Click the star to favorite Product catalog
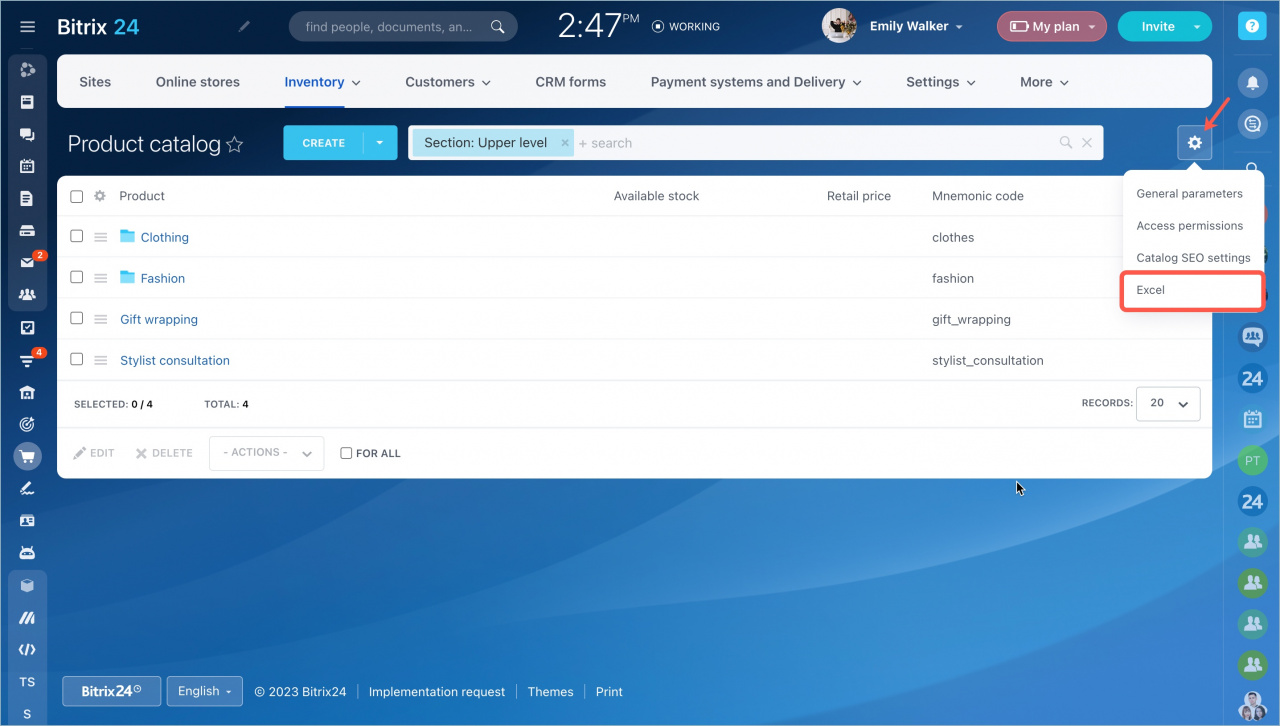Screen dimensions: 1280x726 click(235, 145)
